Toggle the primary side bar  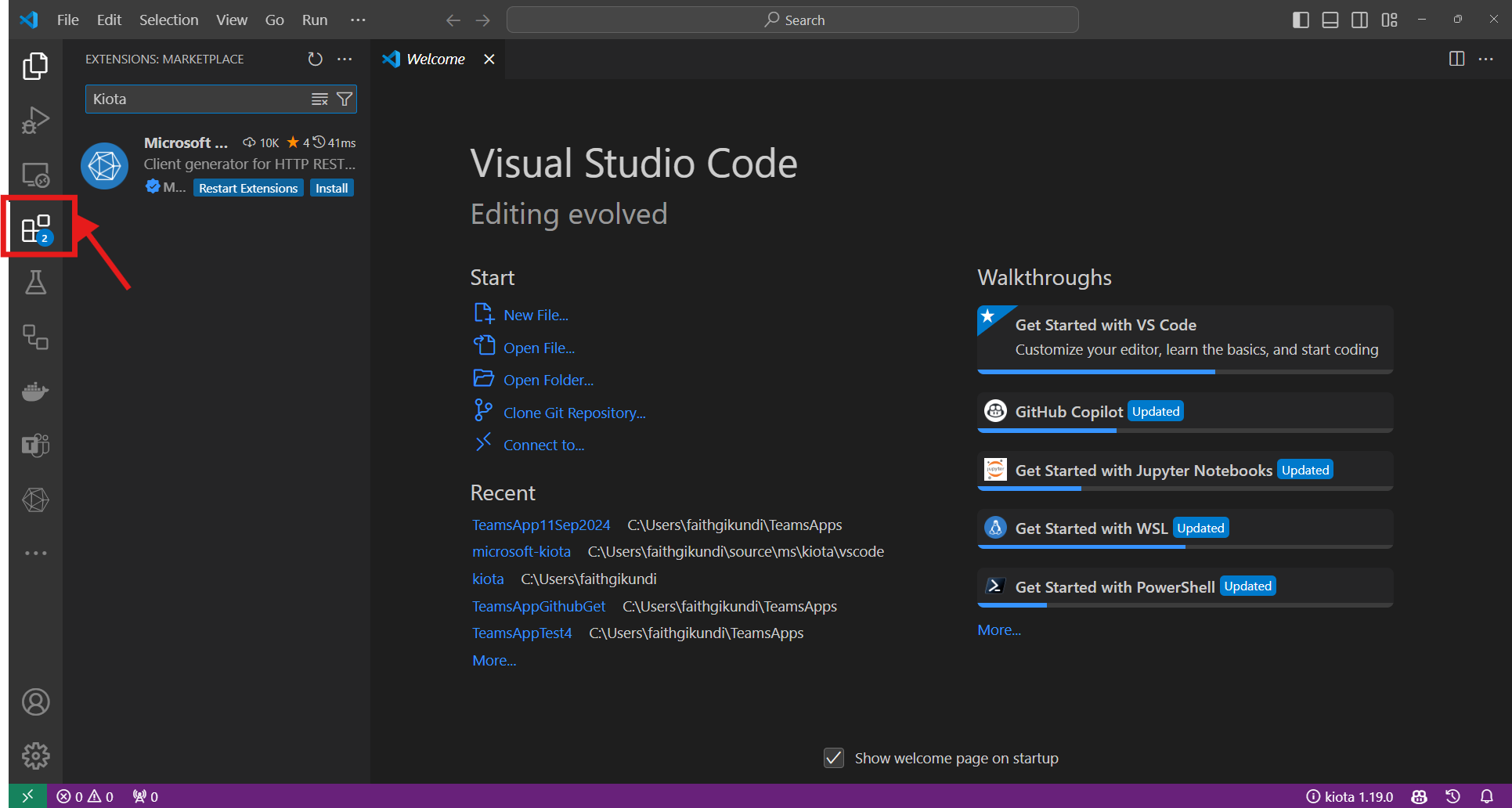coord(1301,20)
